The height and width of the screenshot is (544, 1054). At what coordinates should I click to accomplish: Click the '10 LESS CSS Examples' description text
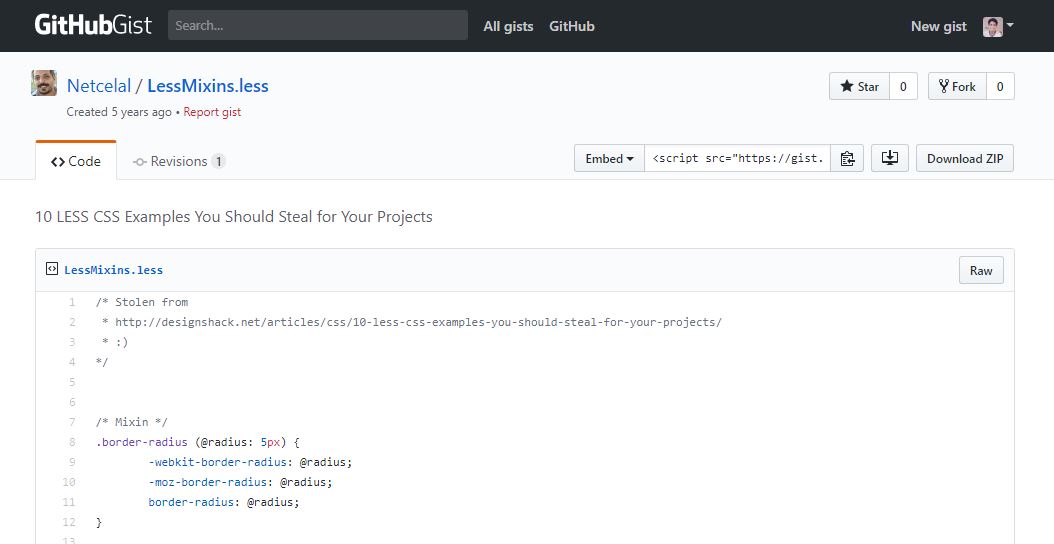pos(233,217)
